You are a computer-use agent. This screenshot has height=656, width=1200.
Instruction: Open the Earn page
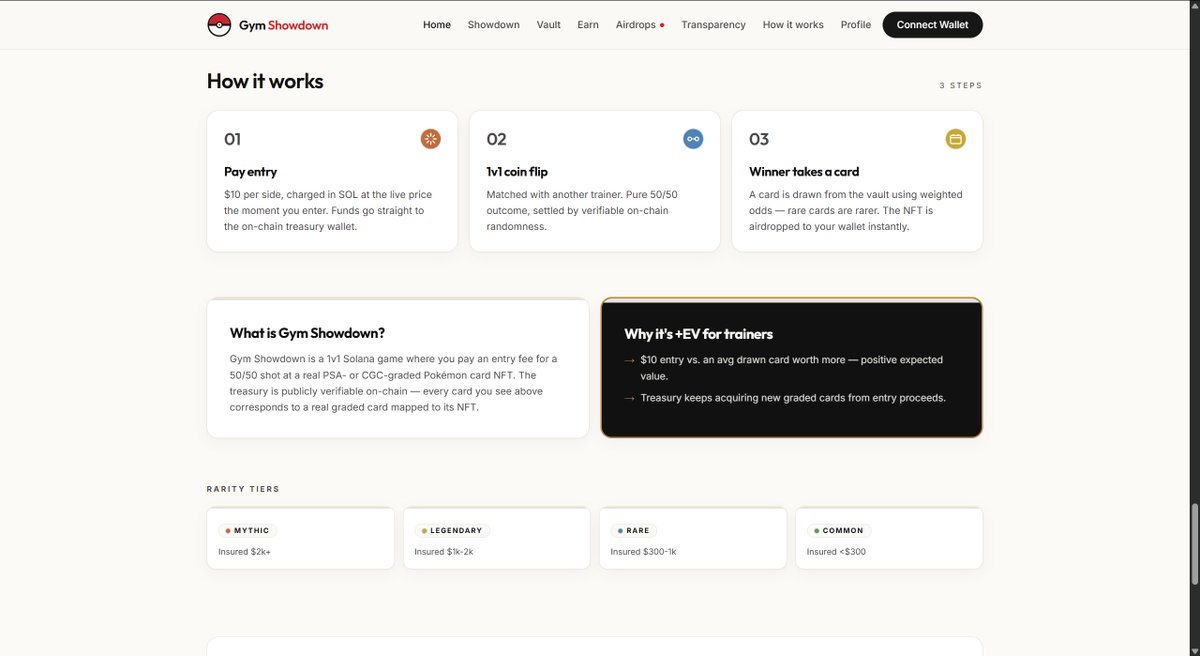click(x=588, y=25)
